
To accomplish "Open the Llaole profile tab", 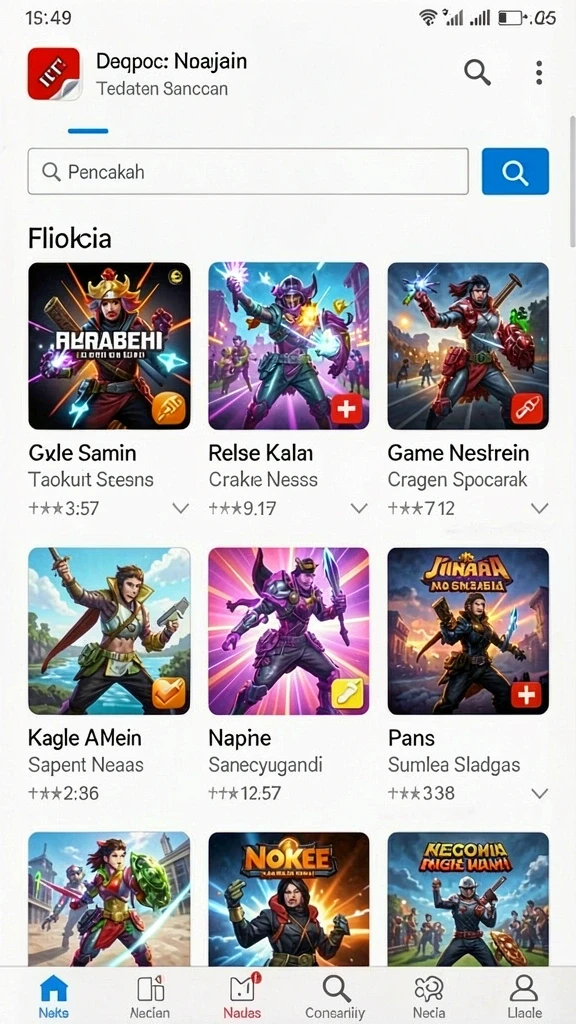I will 524,997.
